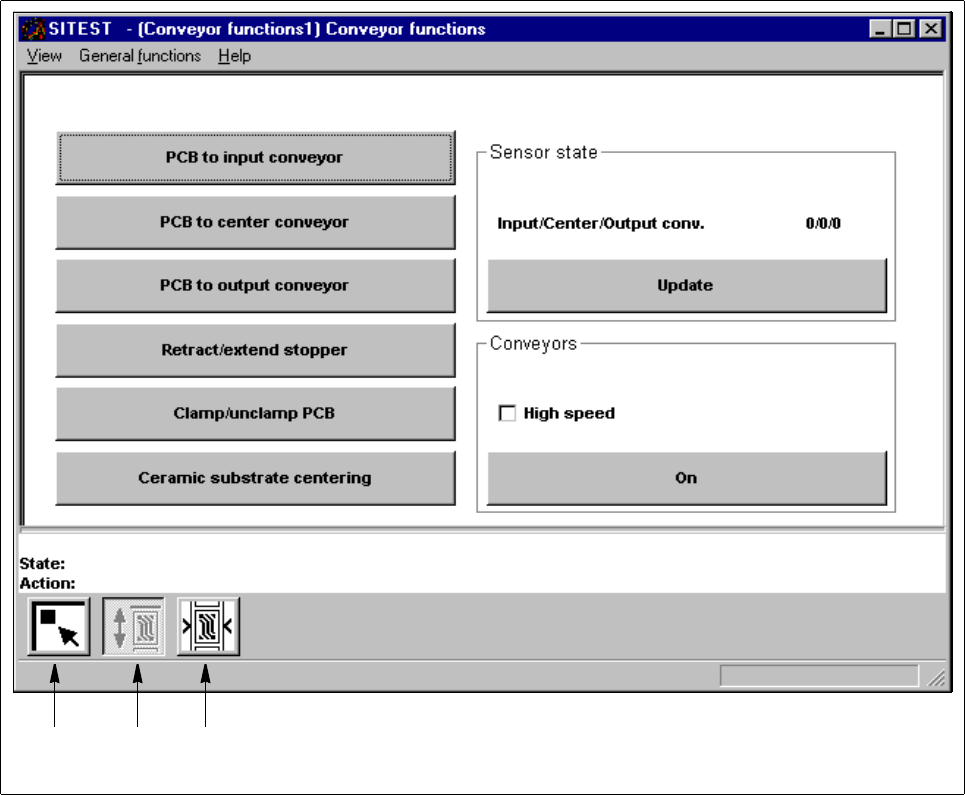Click the sensor value 0/0/0
The width and height of the screenshot is (965, 795).
coord(823,223)
